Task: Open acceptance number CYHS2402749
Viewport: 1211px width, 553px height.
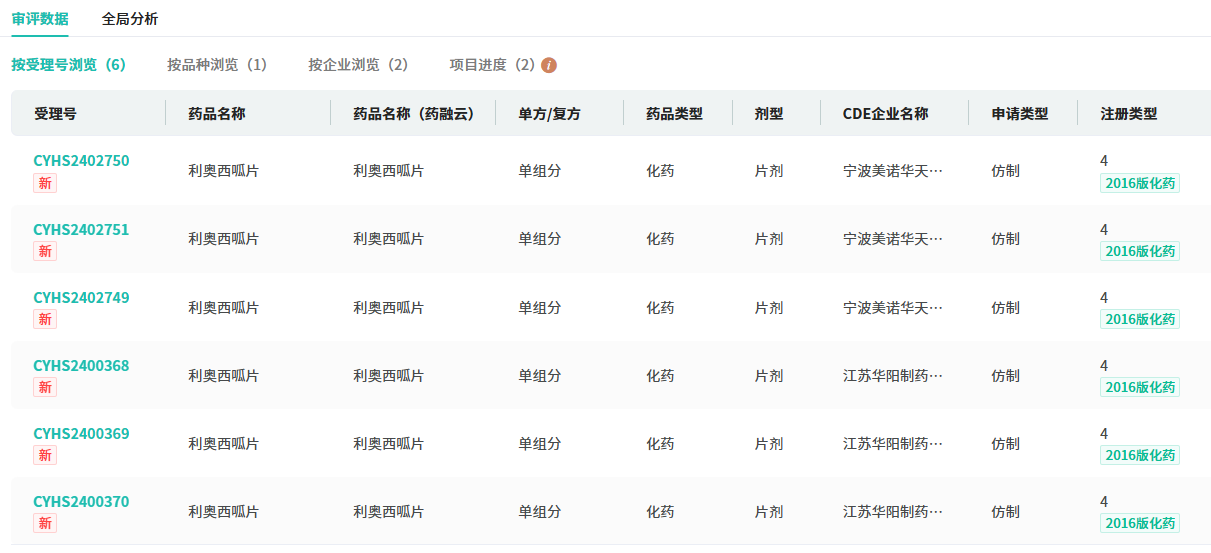Action: click(x=81, y=298)
